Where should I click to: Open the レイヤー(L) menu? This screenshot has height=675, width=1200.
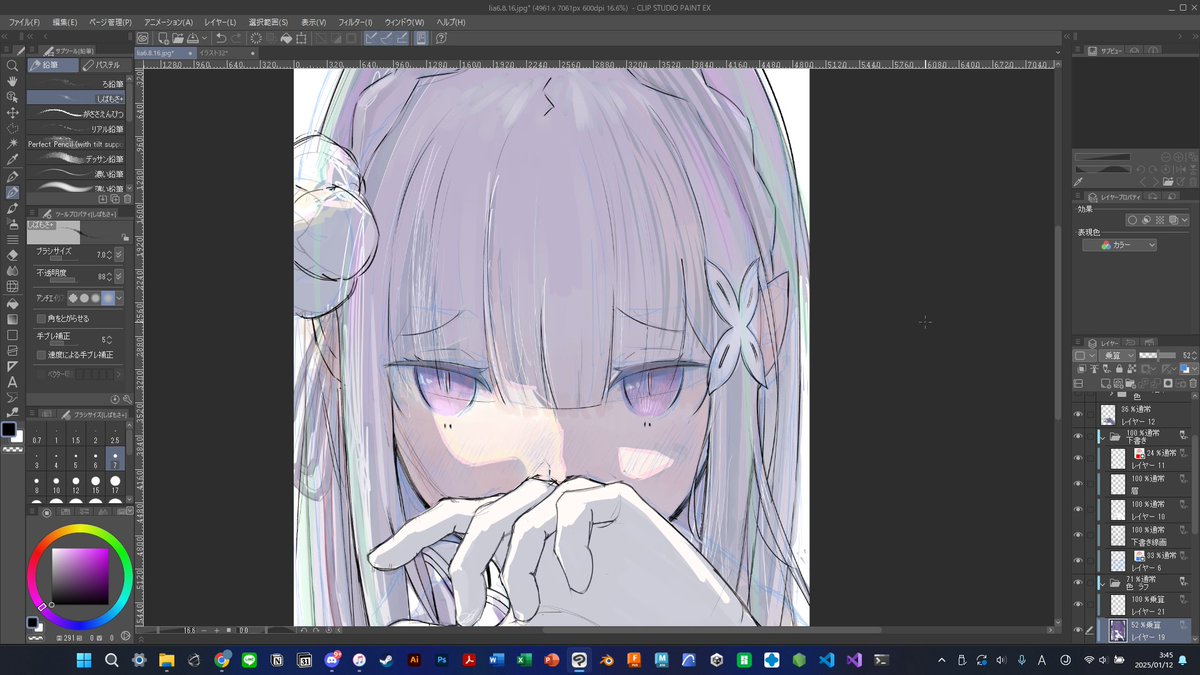pos(220,22)
